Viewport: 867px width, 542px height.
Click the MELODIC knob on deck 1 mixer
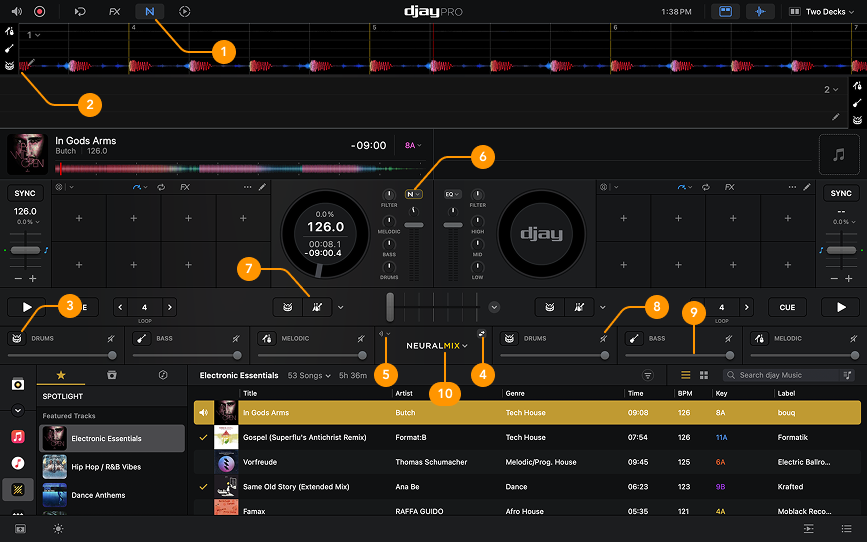[x=389, y=221]
